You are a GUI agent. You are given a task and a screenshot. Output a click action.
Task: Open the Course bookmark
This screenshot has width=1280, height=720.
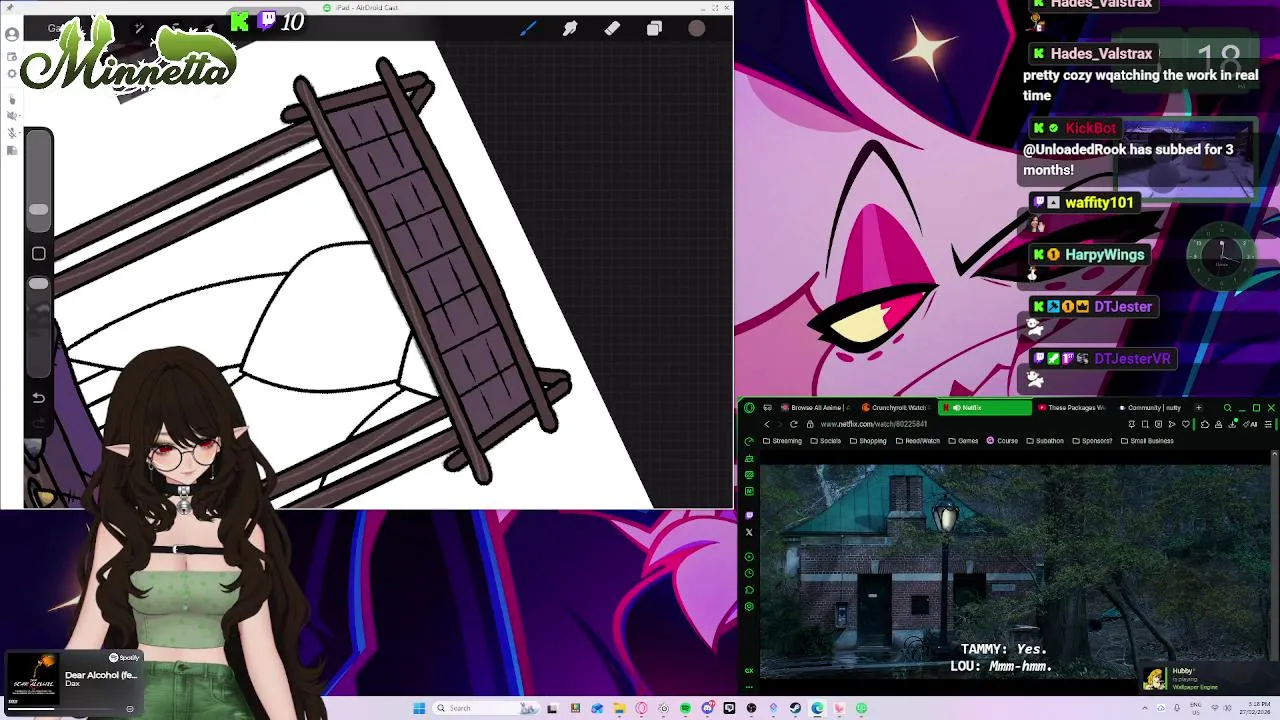click(x=1002, y=441)
